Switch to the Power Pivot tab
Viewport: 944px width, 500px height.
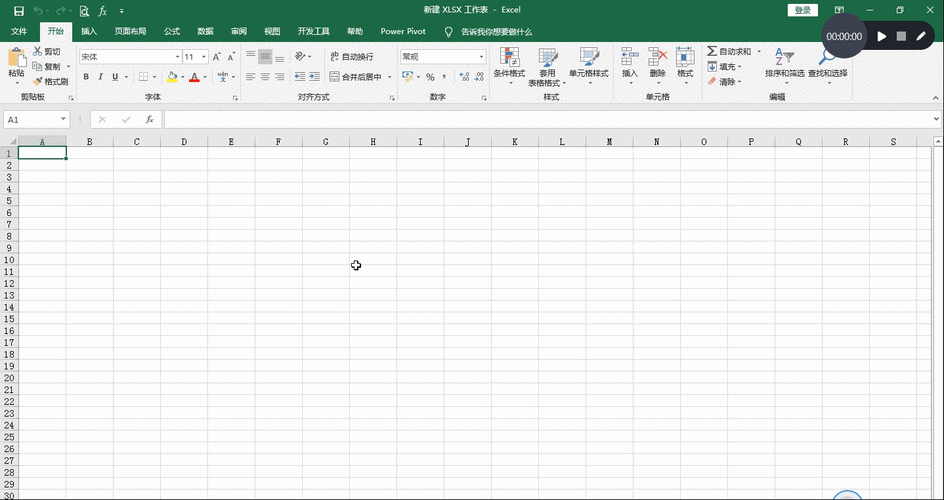tap(403, 31)
